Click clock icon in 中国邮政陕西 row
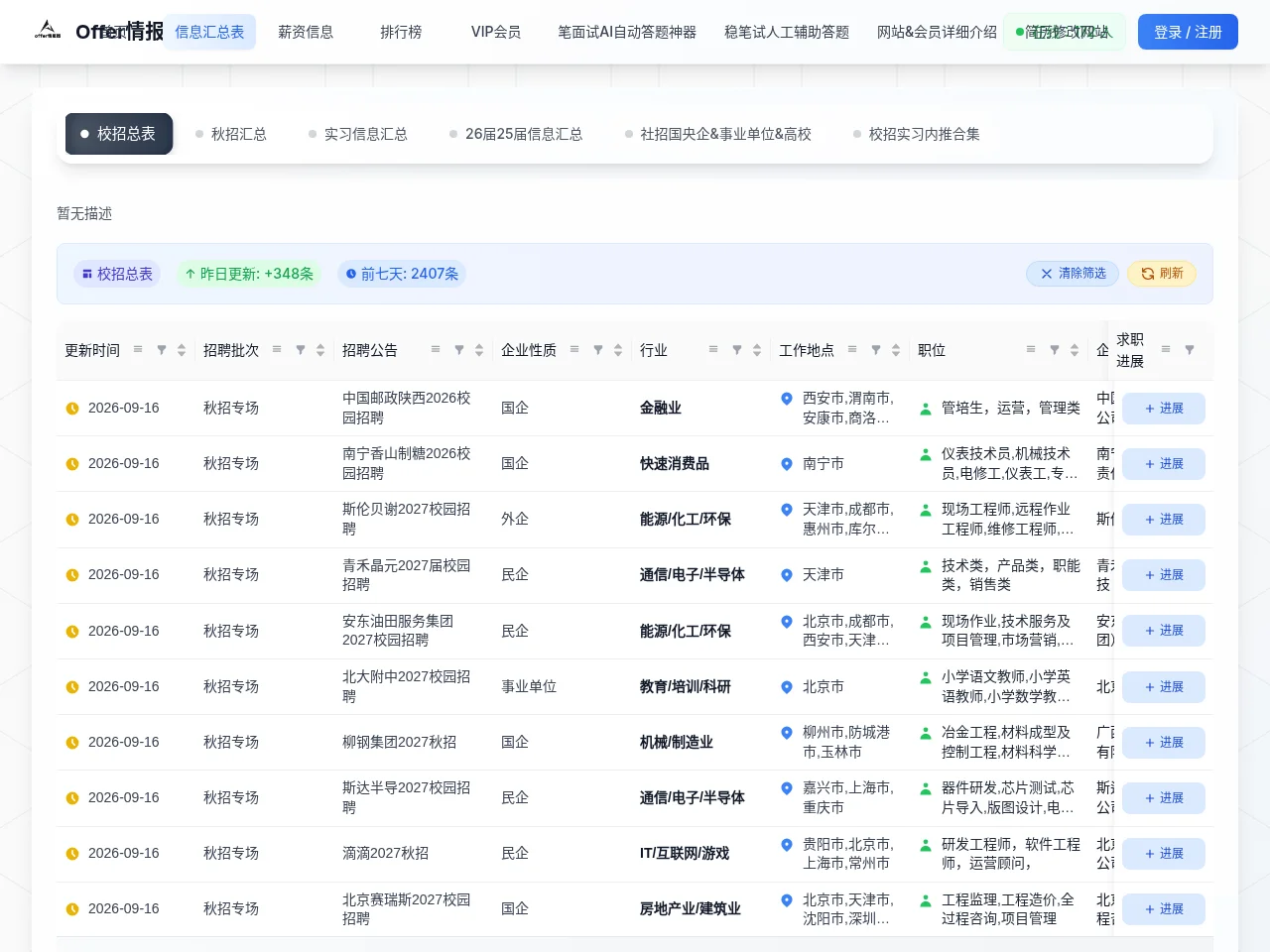 [x=72, y=409]
